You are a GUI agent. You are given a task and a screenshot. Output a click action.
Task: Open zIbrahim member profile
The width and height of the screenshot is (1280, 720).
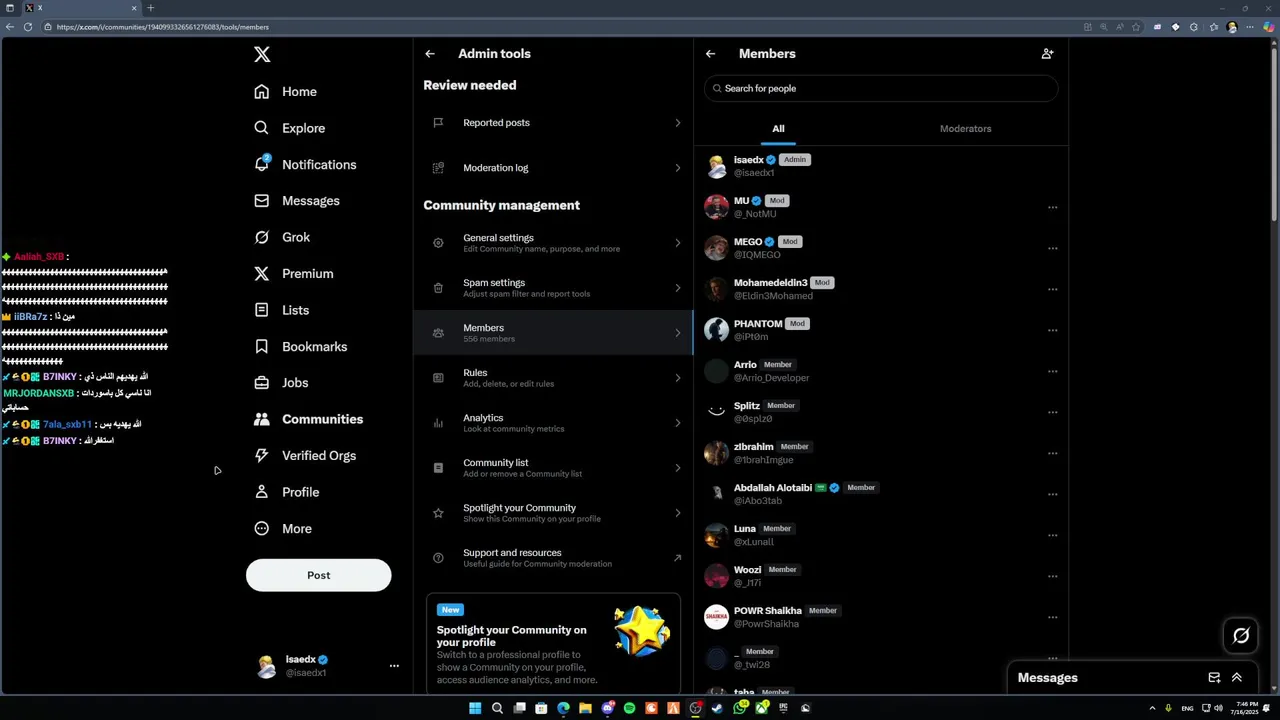881,453
